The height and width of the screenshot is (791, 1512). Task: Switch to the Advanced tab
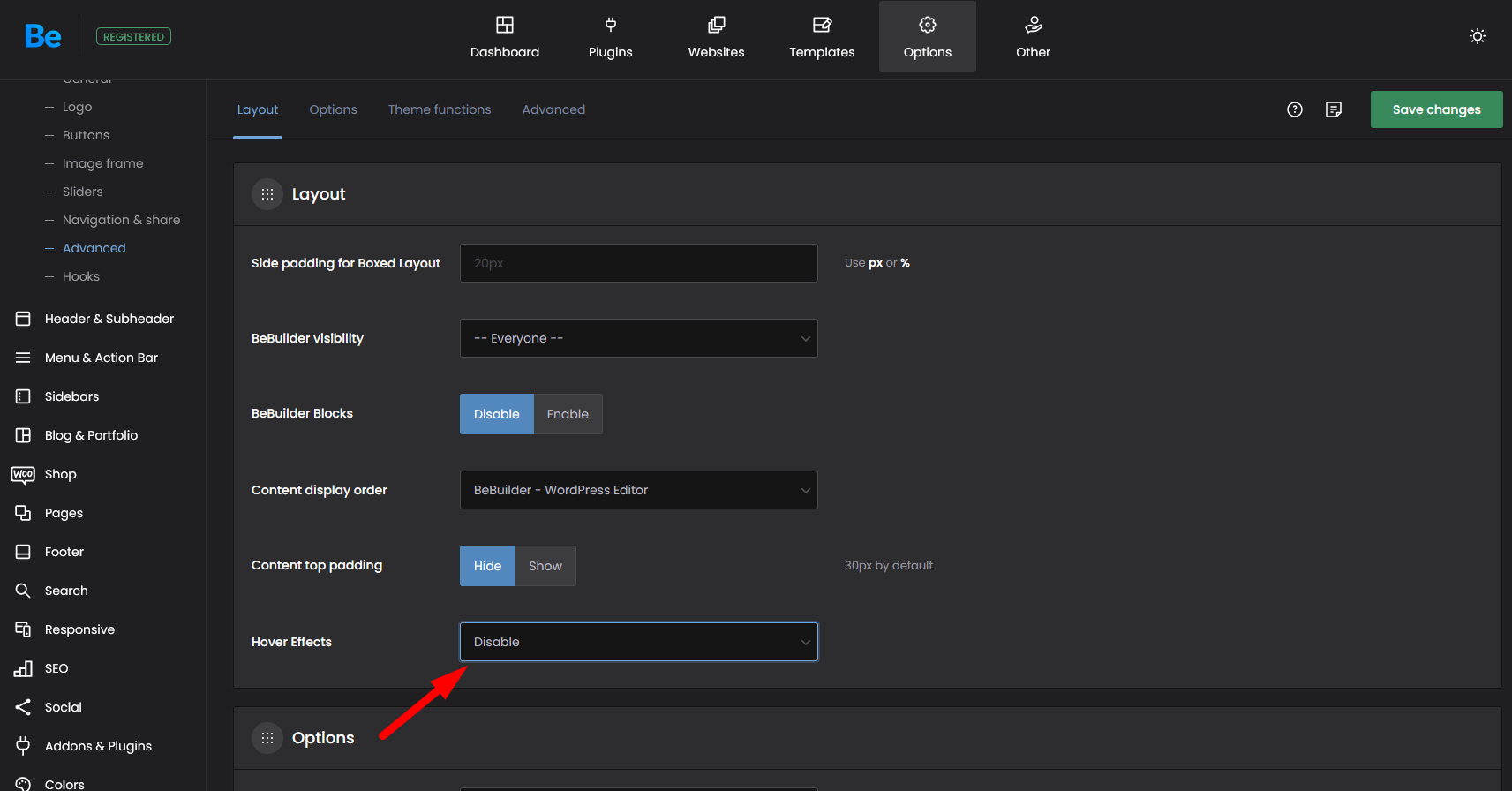(x=553, y=109)
